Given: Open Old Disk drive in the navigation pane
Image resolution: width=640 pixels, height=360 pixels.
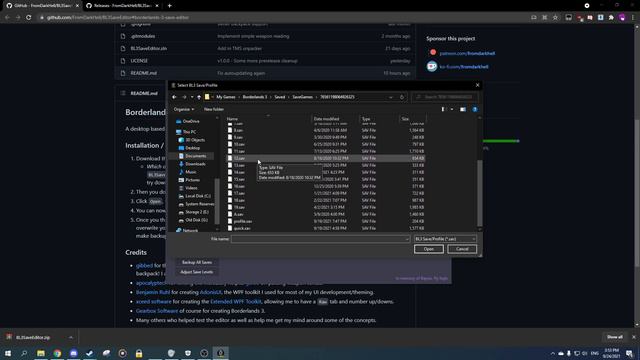Looking at the screenshot, I should click(x=193, y=220).
